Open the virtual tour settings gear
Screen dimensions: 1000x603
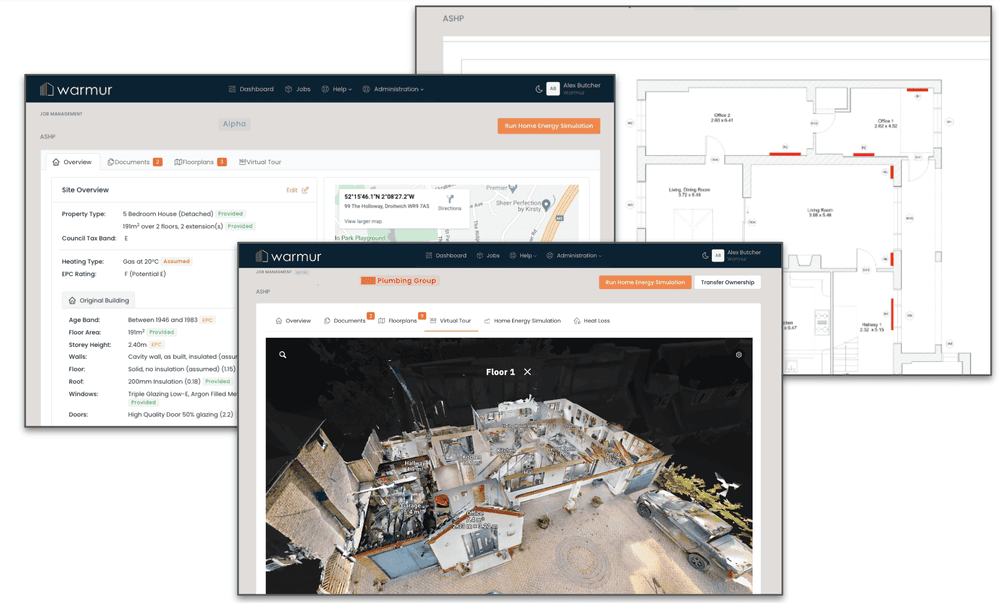coord(739,354)
